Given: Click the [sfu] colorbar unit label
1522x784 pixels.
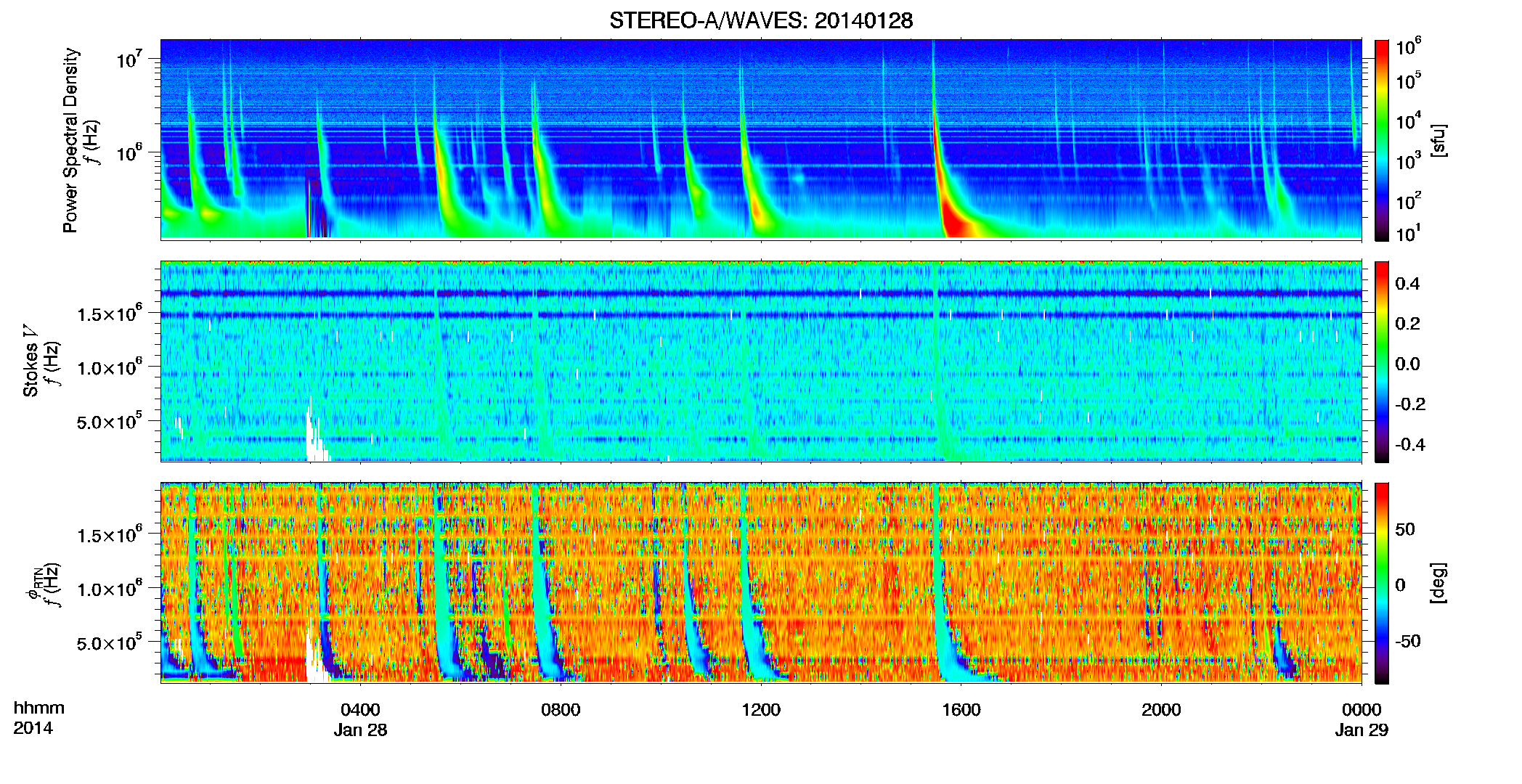Looking at the screenshot, I should coord(1438,140).
